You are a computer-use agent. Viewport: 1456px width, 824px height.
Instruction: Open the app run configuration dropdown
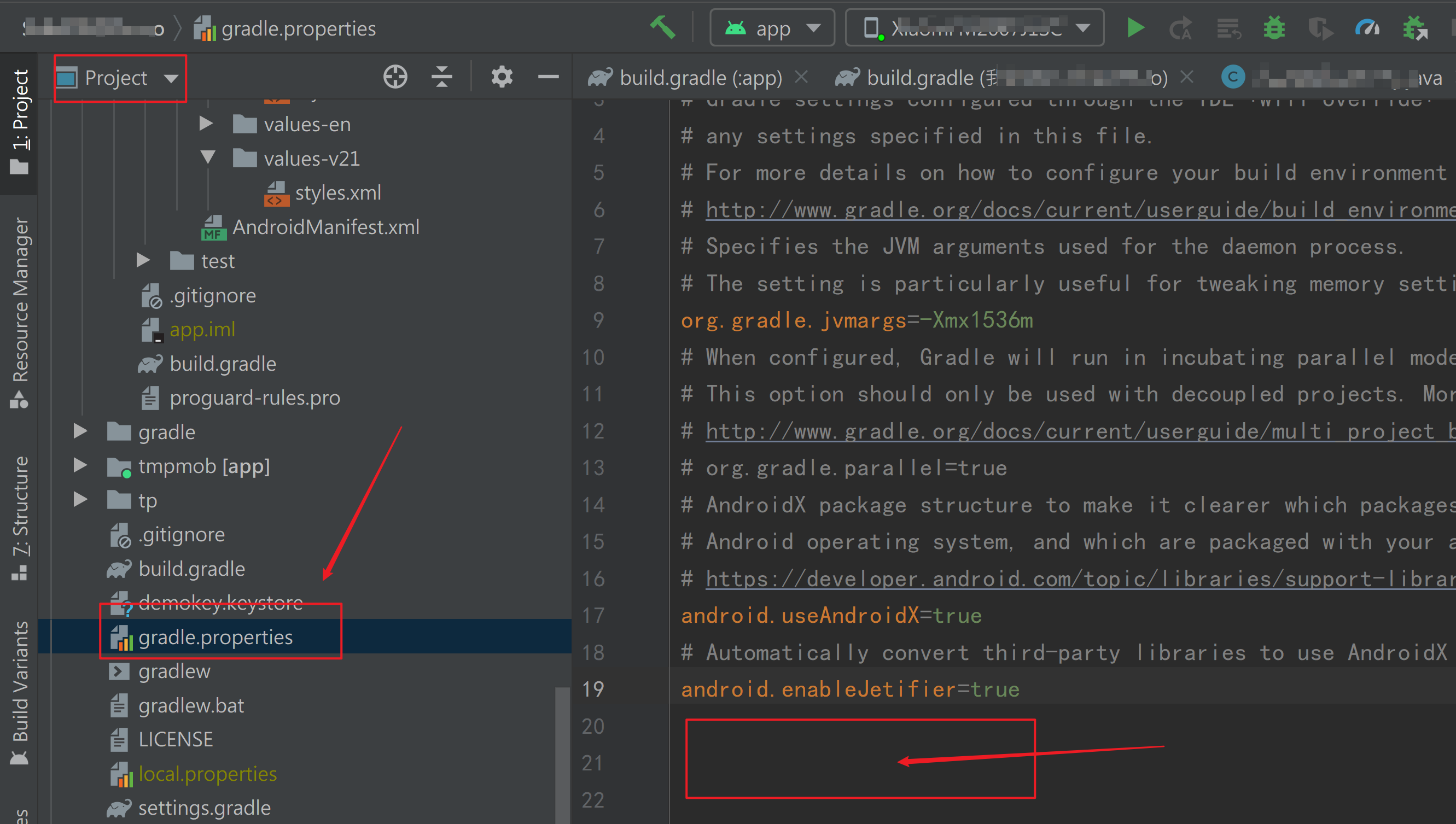[772, 27]
